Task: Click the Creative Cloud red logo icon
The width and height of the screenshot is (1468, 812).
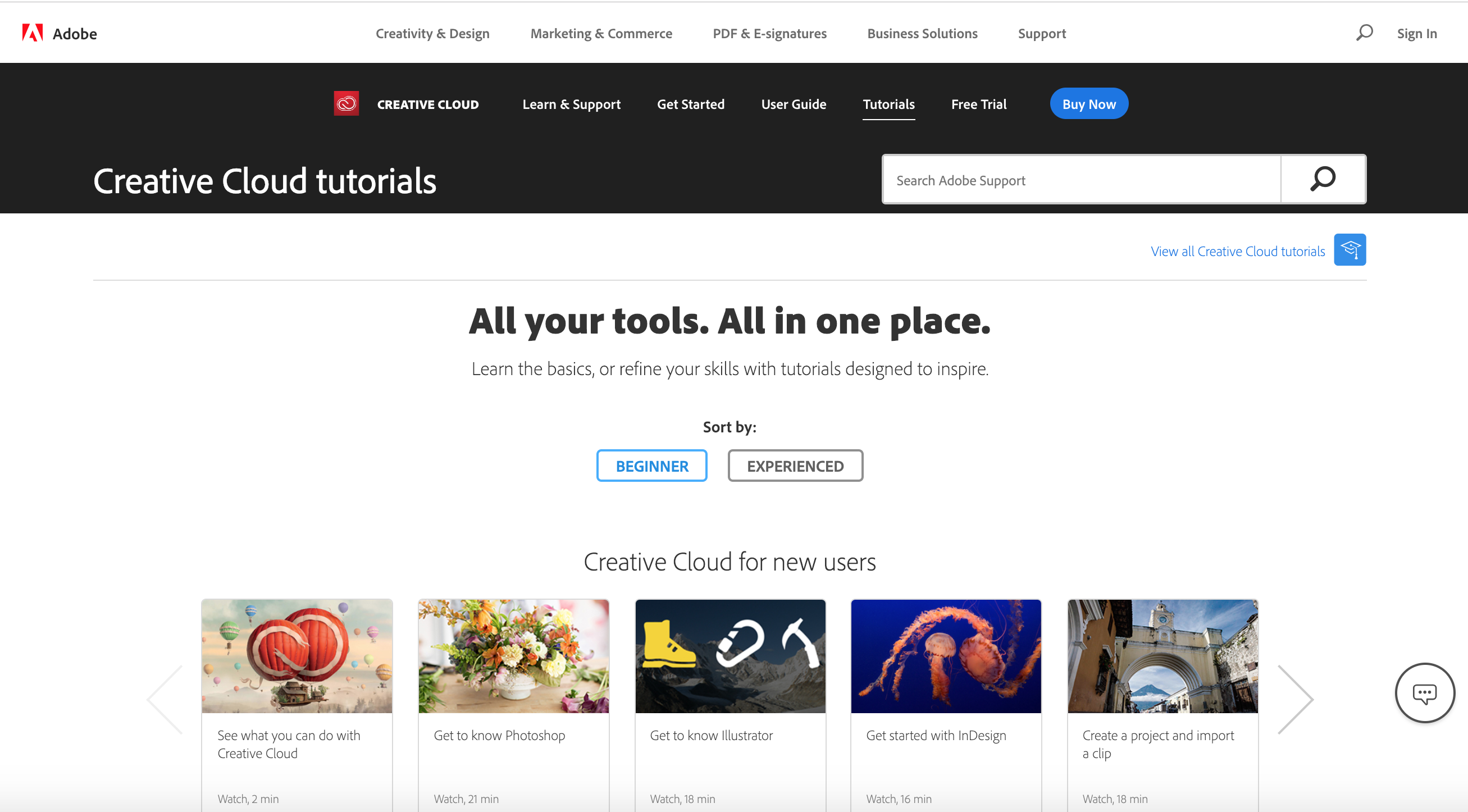Action: (346, 104)
